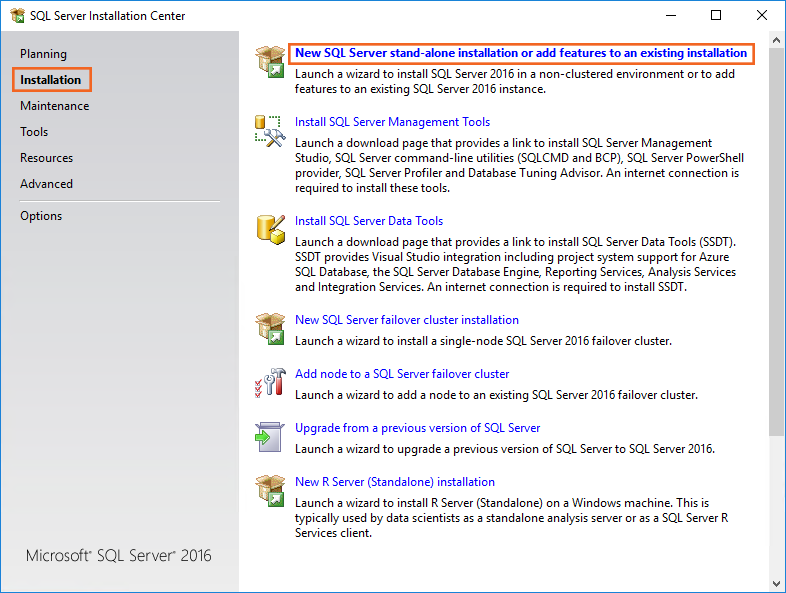Image resolution: width=786 pixels, height=593 pixels.
Task: Maximize the Installation Center window
Action: [x=716, y=15]
